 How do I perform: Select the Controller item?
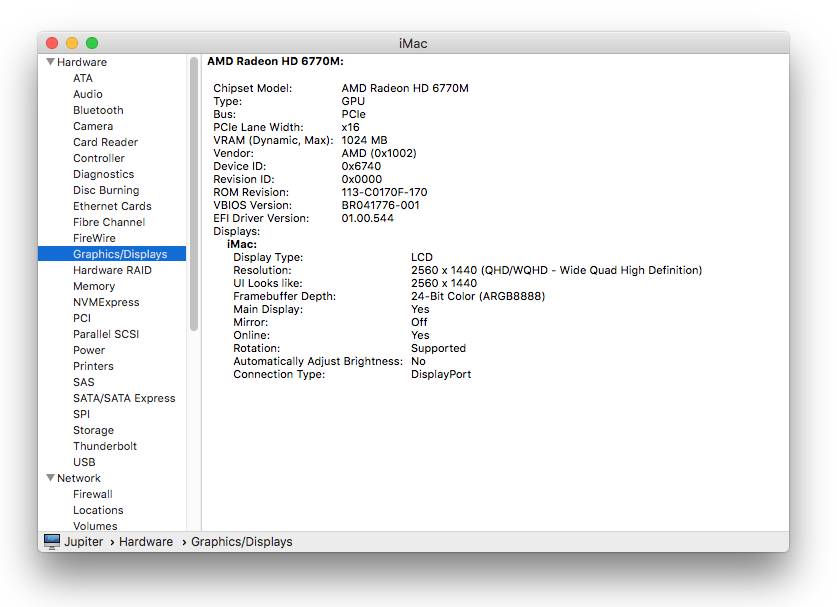(x=99, y=158)
